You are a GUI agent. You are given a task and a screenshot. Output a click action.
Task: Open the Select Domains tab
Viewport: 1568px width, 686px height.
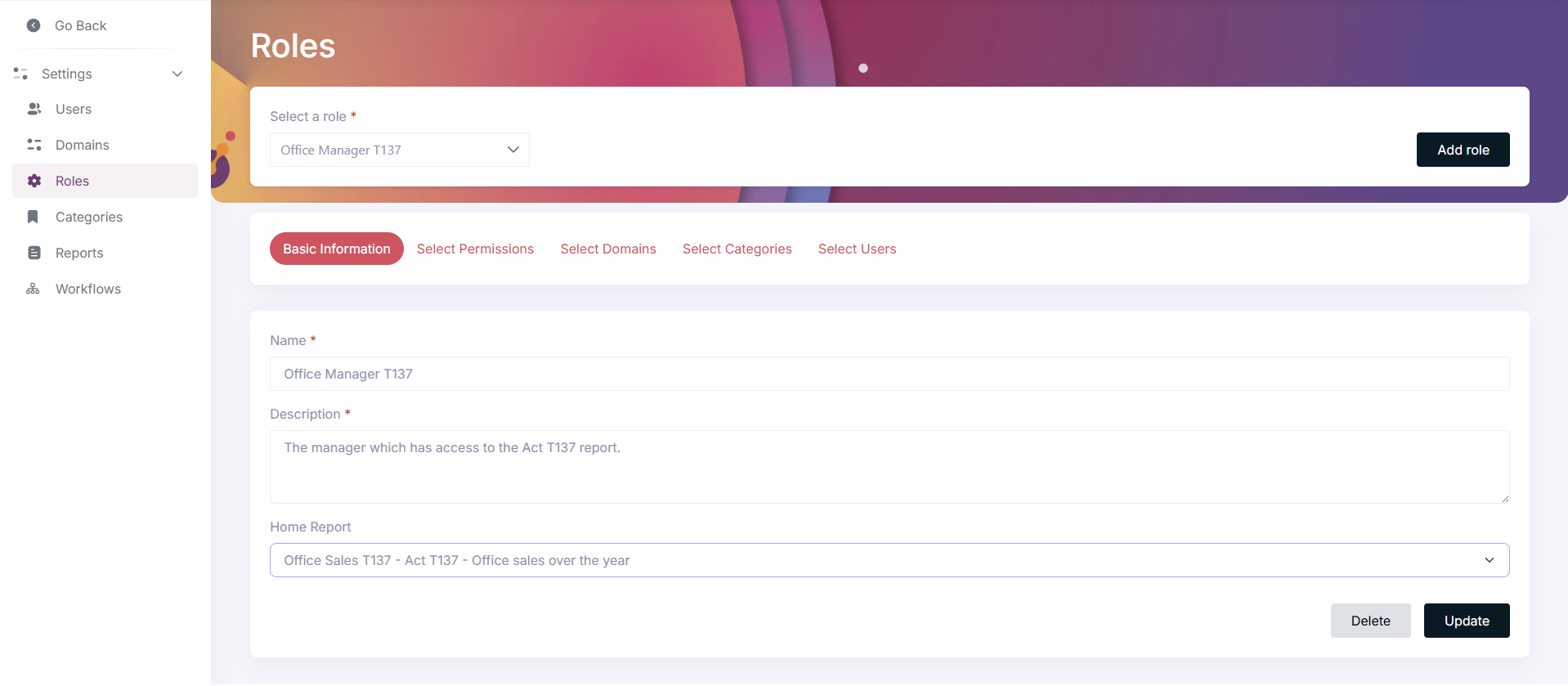coord(607,249)
